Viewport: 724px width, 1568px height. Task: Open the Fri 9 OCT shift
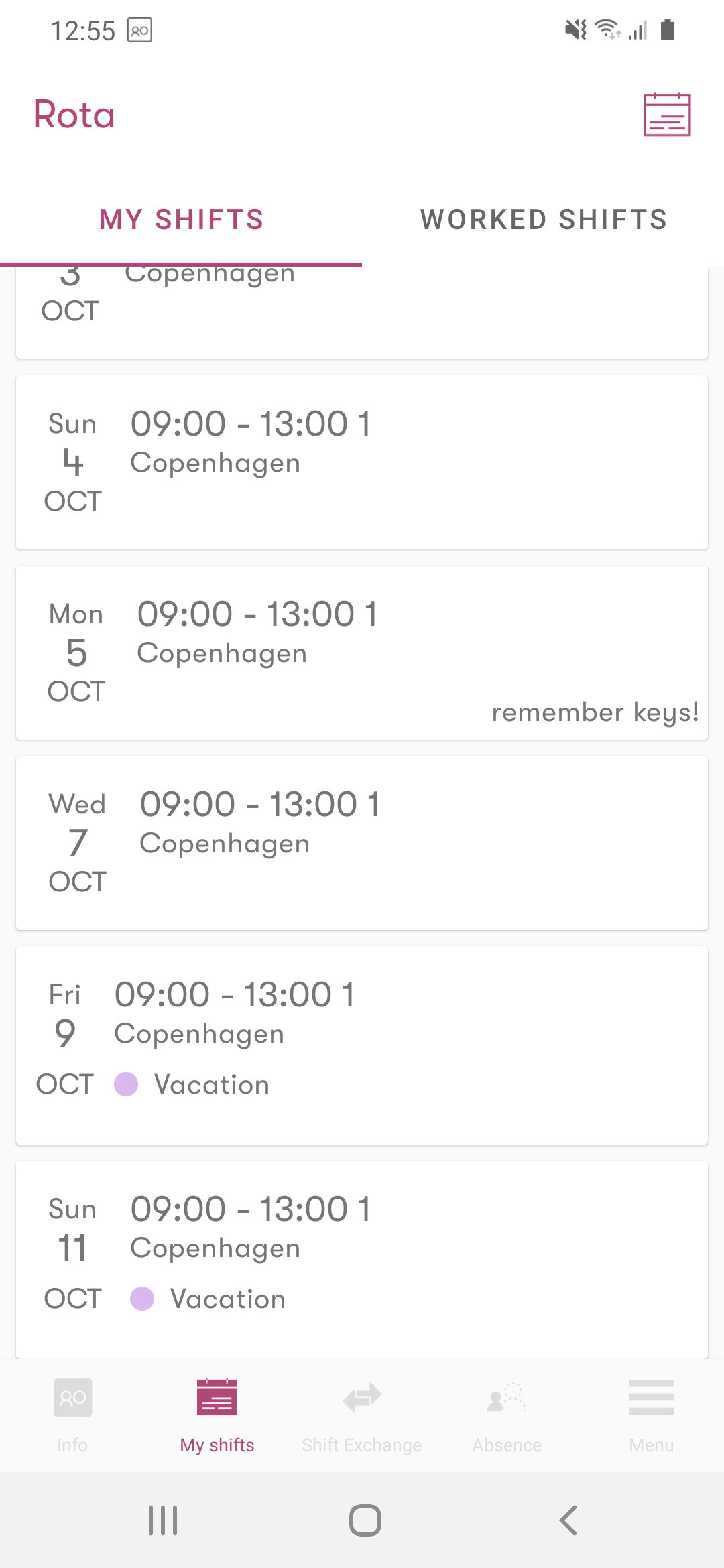point(362,1045)
